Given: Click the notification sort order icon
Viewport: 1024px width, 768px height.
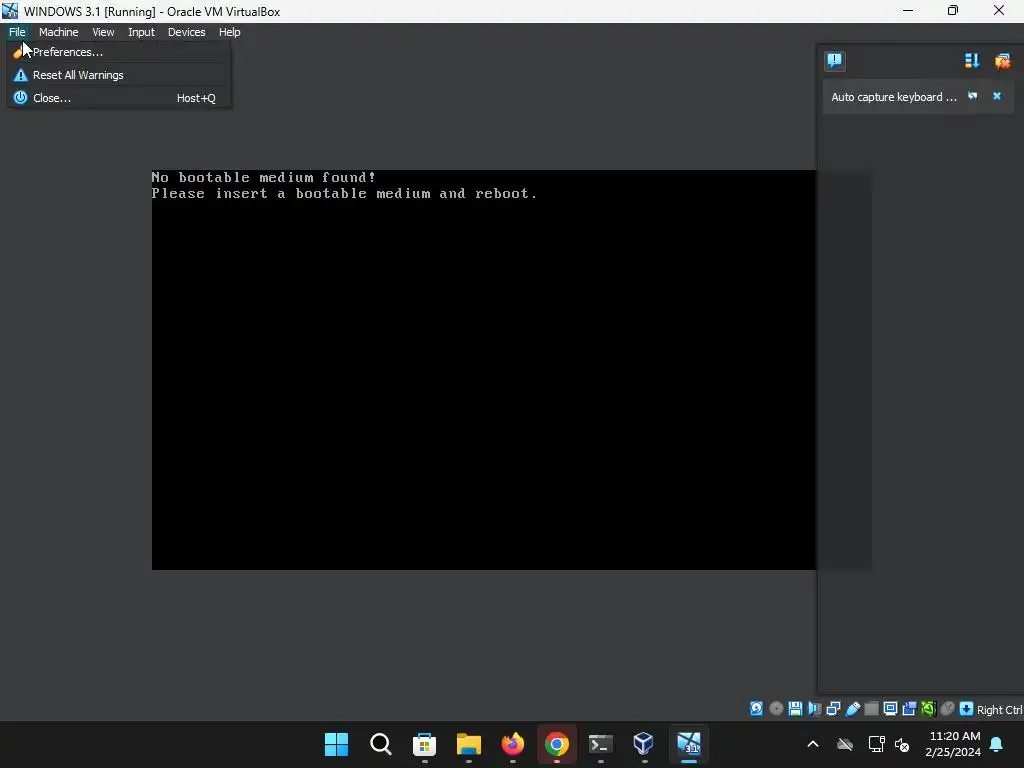Looking at the screenshot, I should click(x=972, y=61).
